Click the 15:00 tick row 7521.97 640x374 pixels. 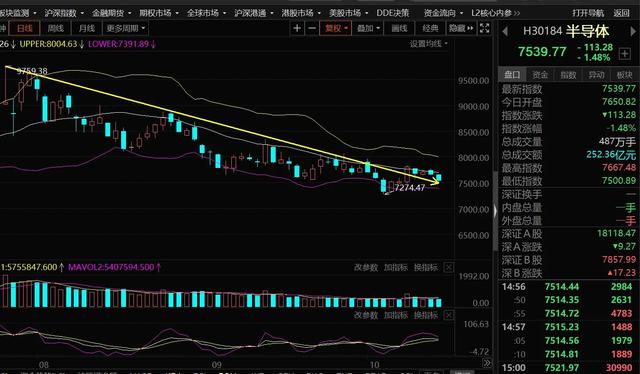tap(567, 368)
